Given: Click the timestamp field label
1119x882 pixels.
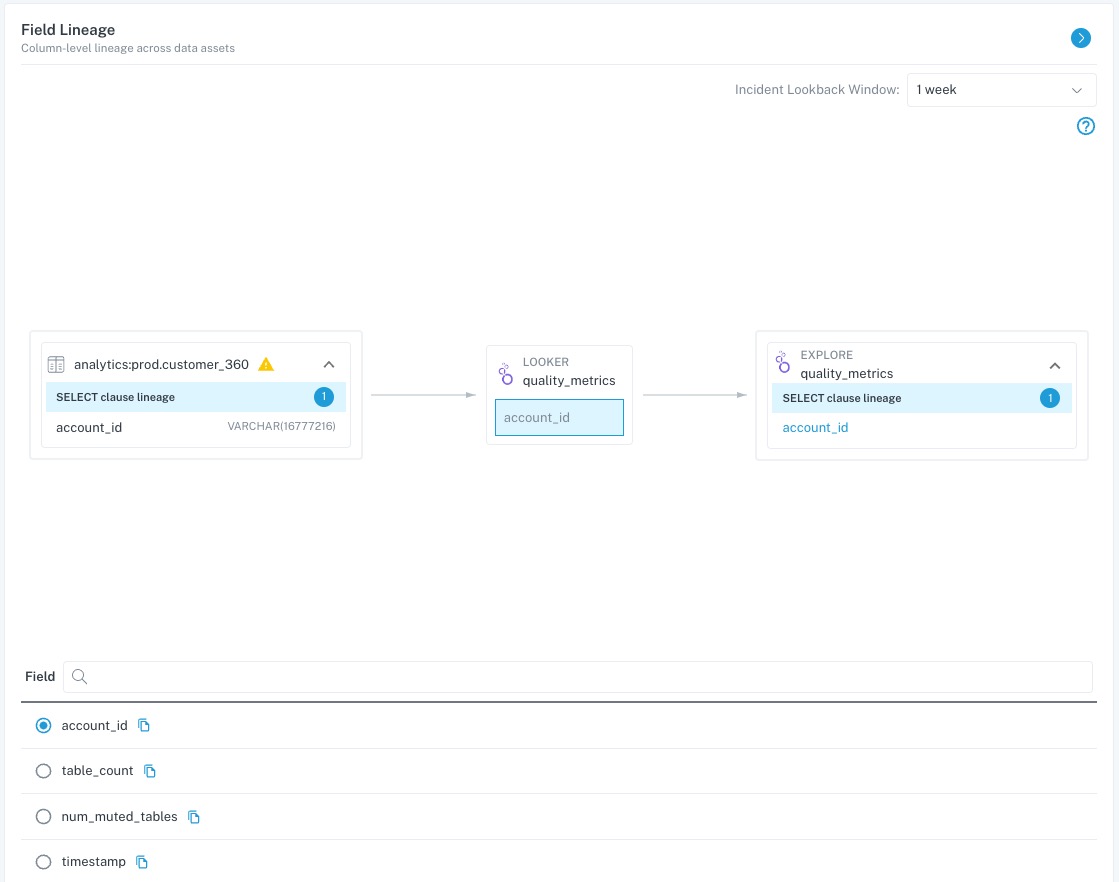Looking at the screenshot, I should click(x=93, y=862).
